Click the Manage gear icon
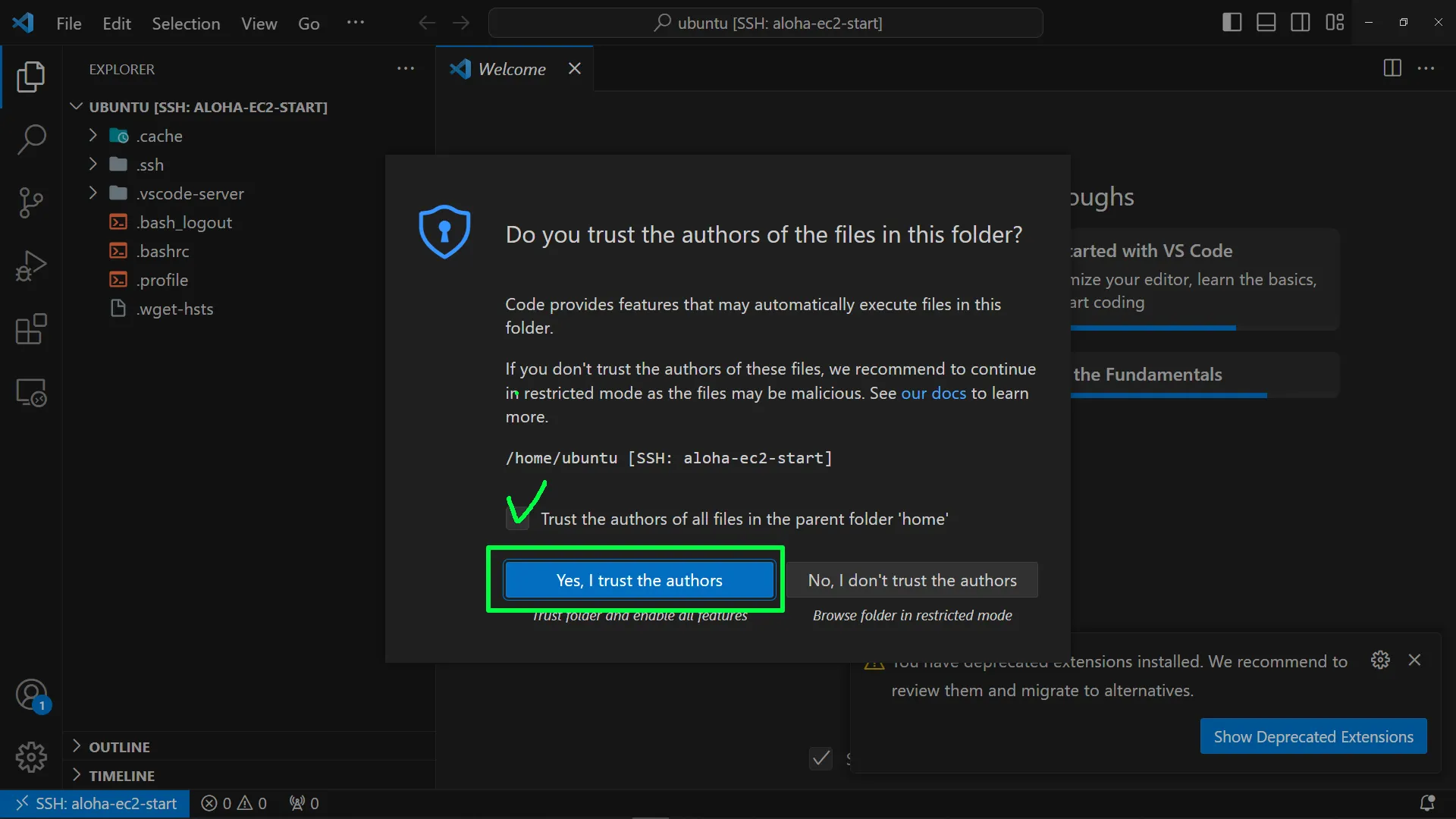 click(x=31, y=757)
